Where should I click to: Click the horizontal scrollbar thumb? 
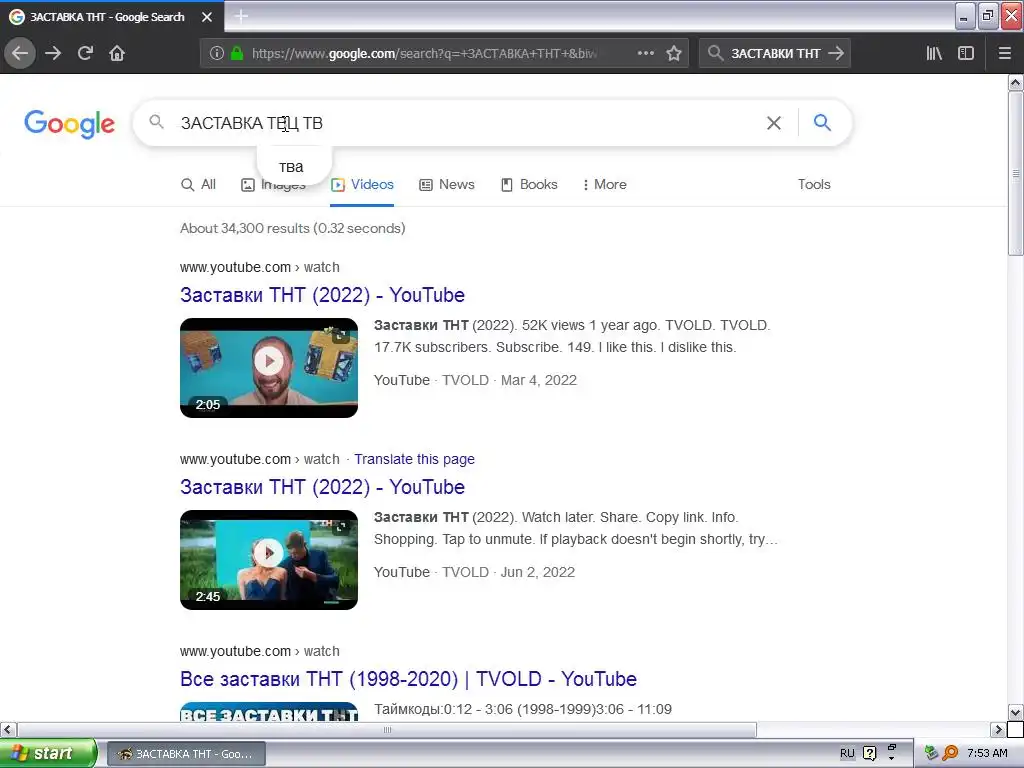click(x=387, y=729)
